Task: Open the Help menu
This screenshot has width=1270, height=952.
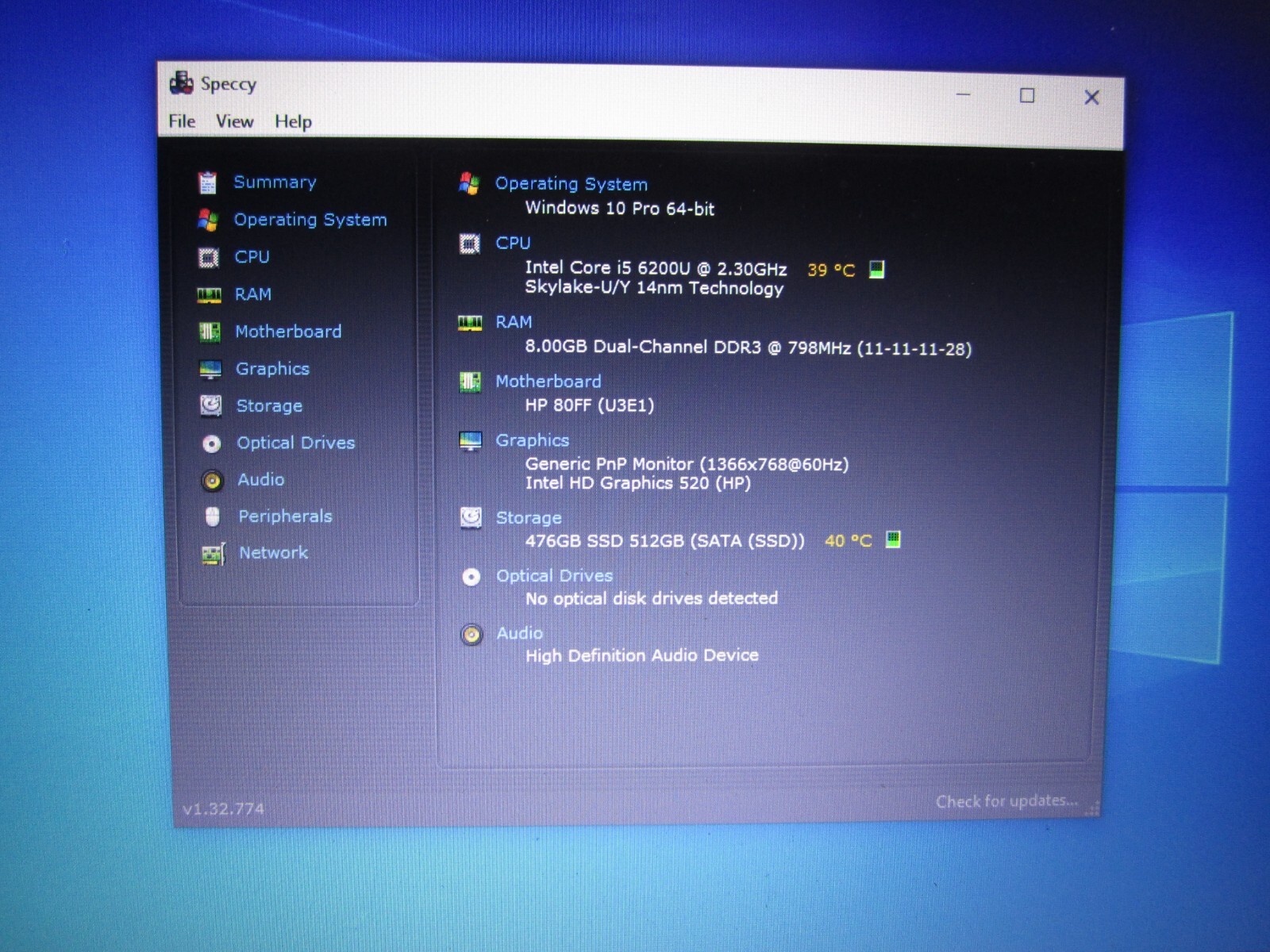Action: pos(293,121)
